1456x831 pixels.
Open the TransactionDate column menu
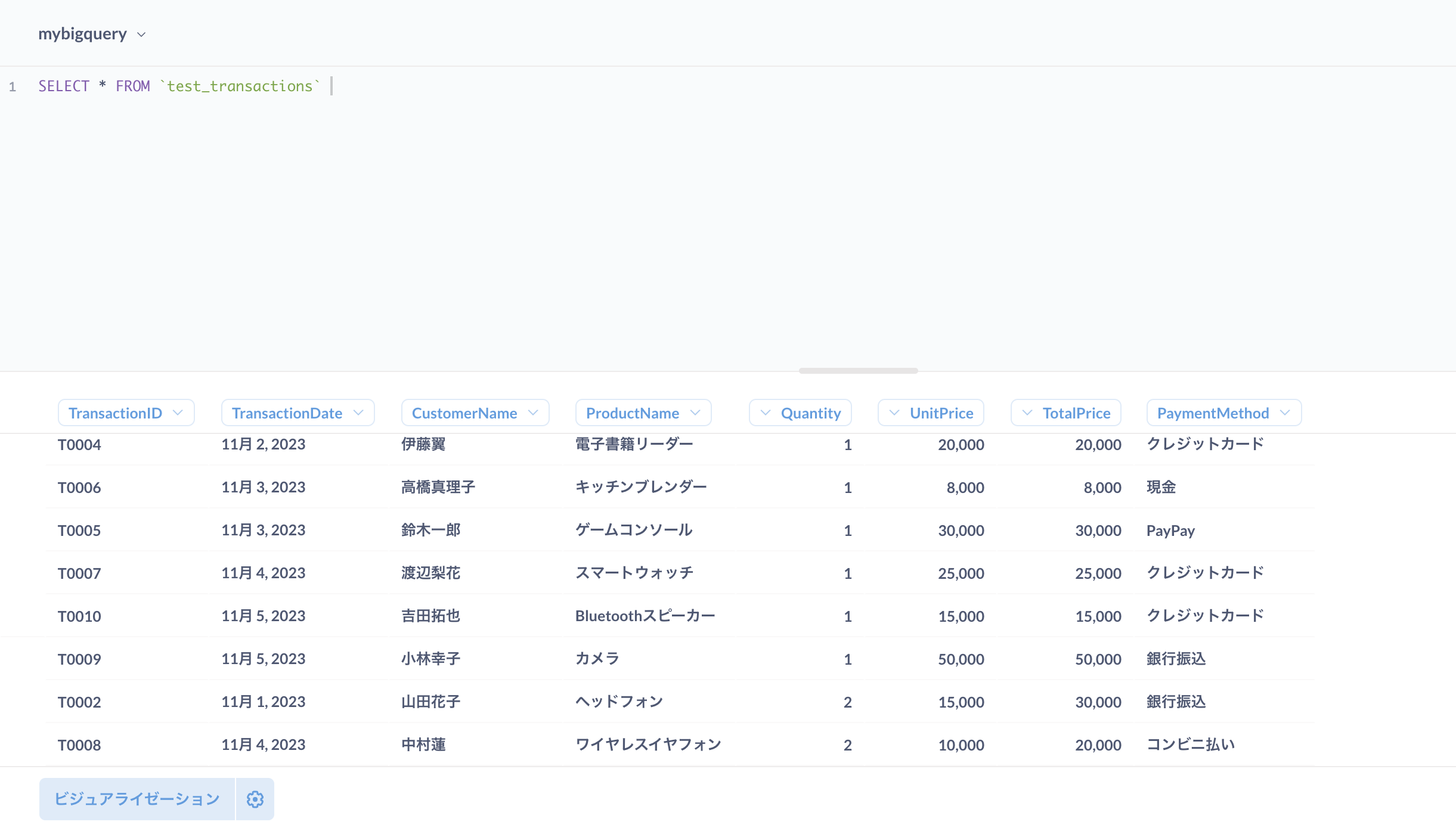359,412
